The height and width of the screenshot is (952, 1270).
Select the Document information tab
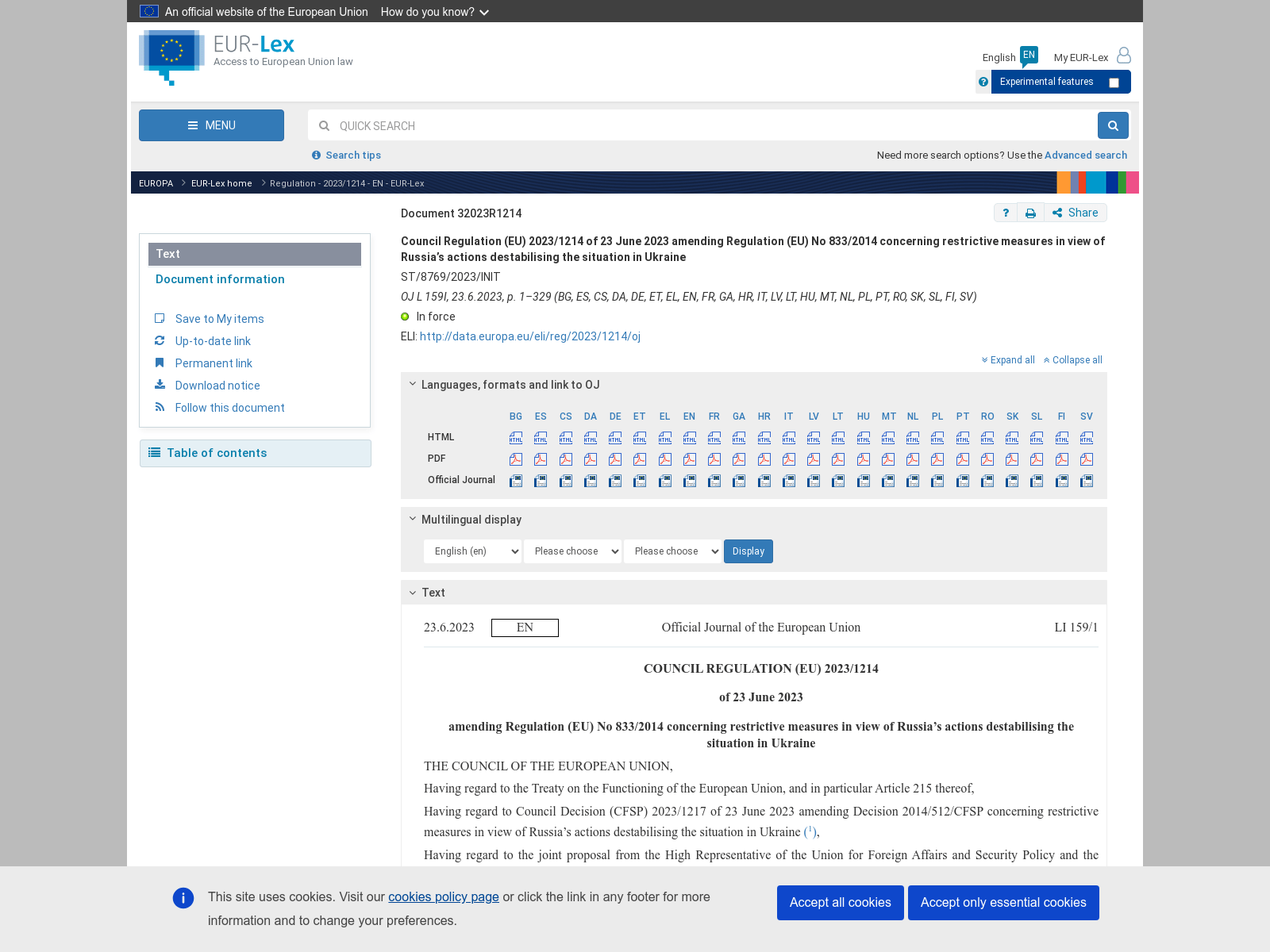click(220, 279)
